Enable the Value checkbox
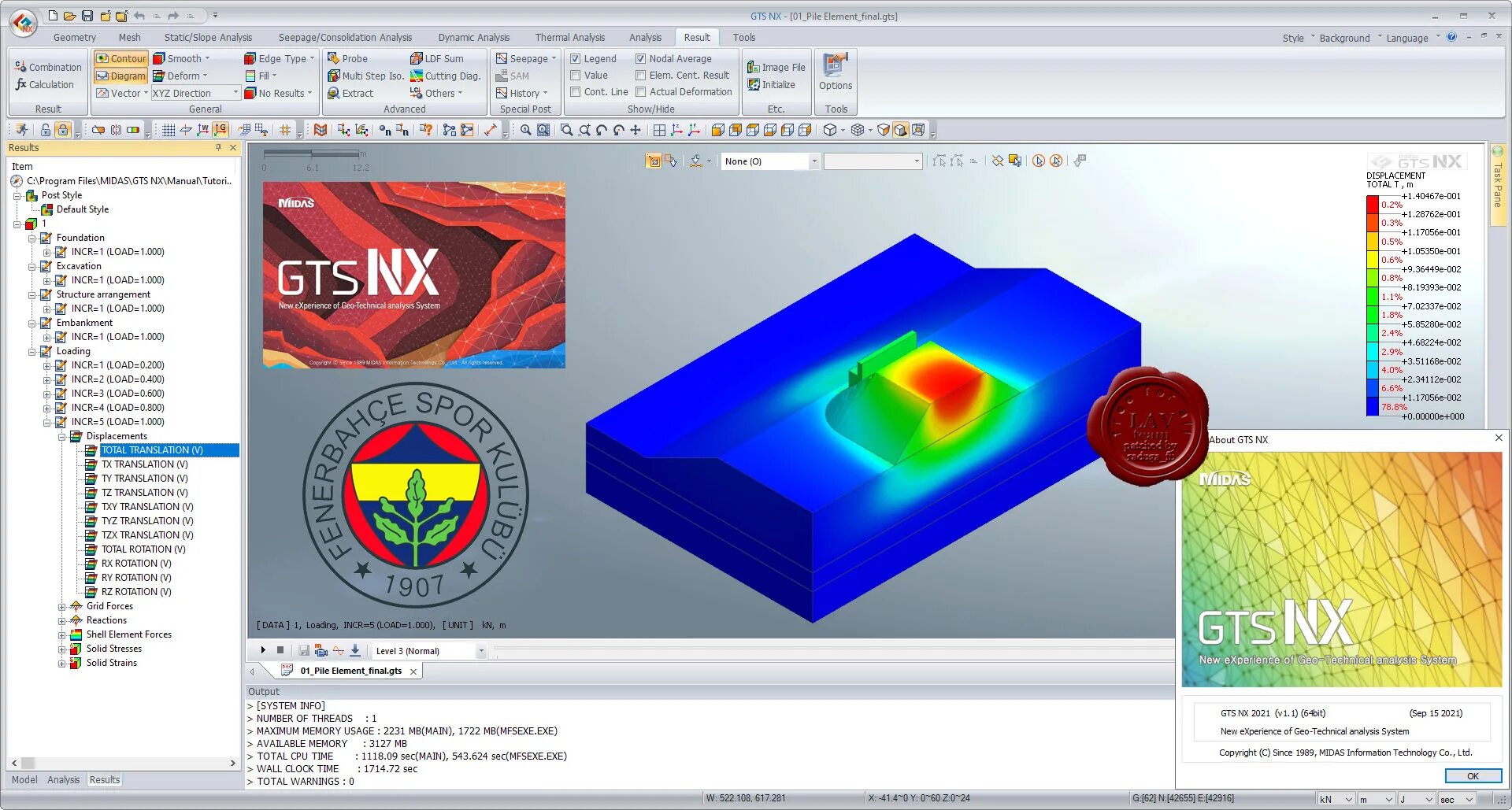1512x810 pixels. pyautogui.click(x=576, y=76)
